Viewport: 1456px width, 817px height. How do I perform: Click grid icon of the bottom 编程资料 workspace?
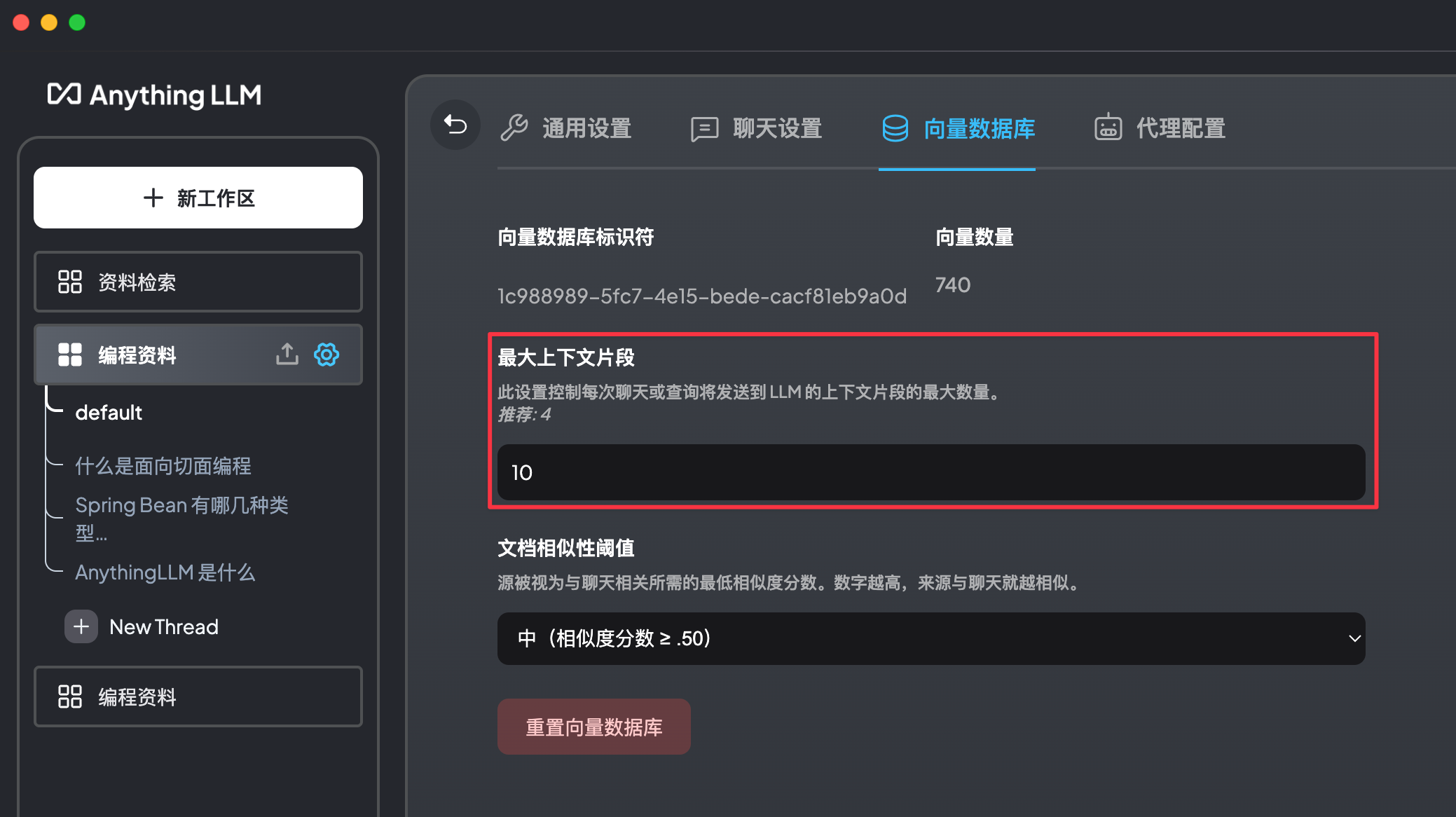point(70,696)
